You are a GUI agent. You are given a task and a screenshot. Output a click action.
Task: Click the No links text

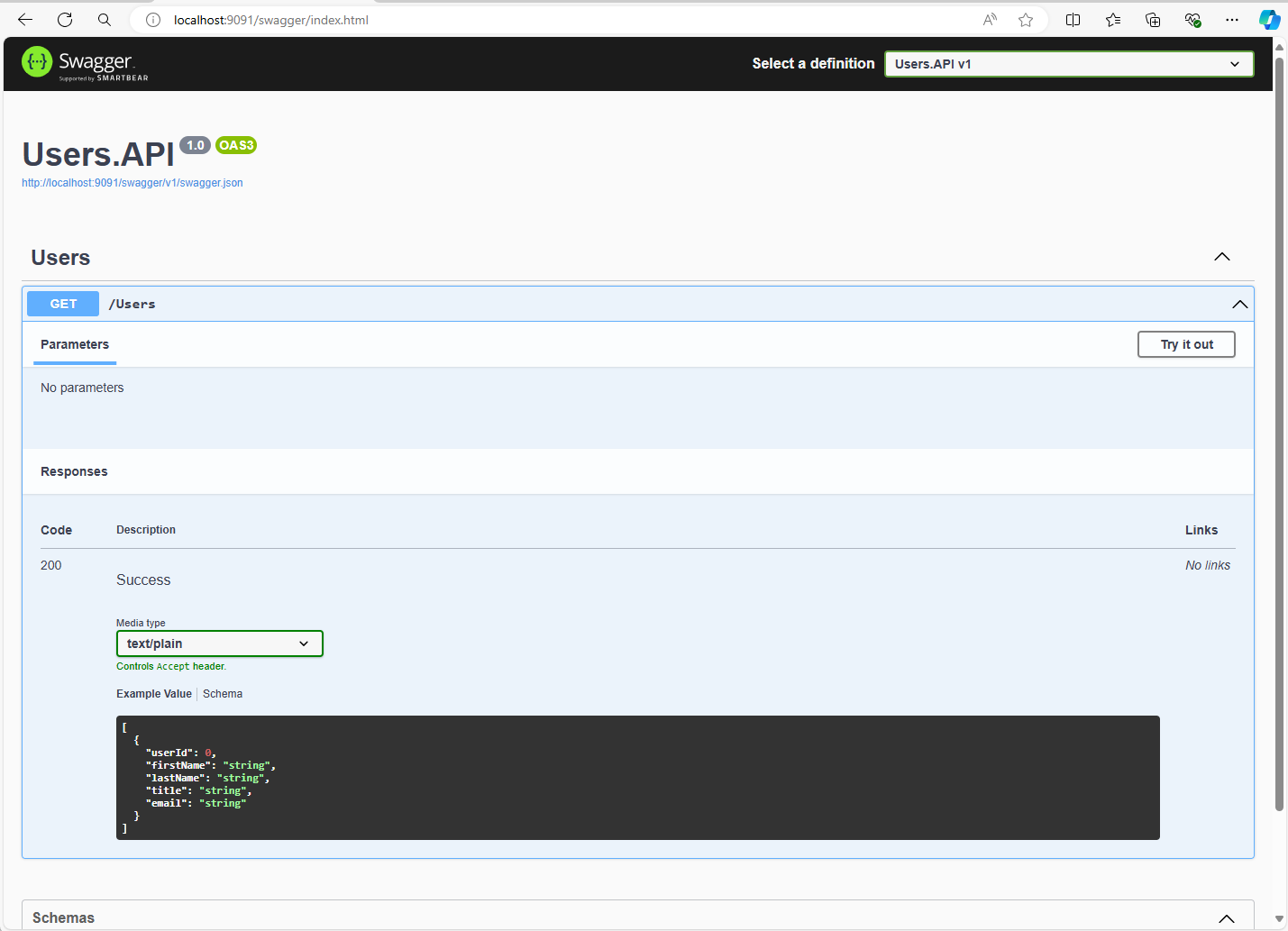coord(1208,565)
